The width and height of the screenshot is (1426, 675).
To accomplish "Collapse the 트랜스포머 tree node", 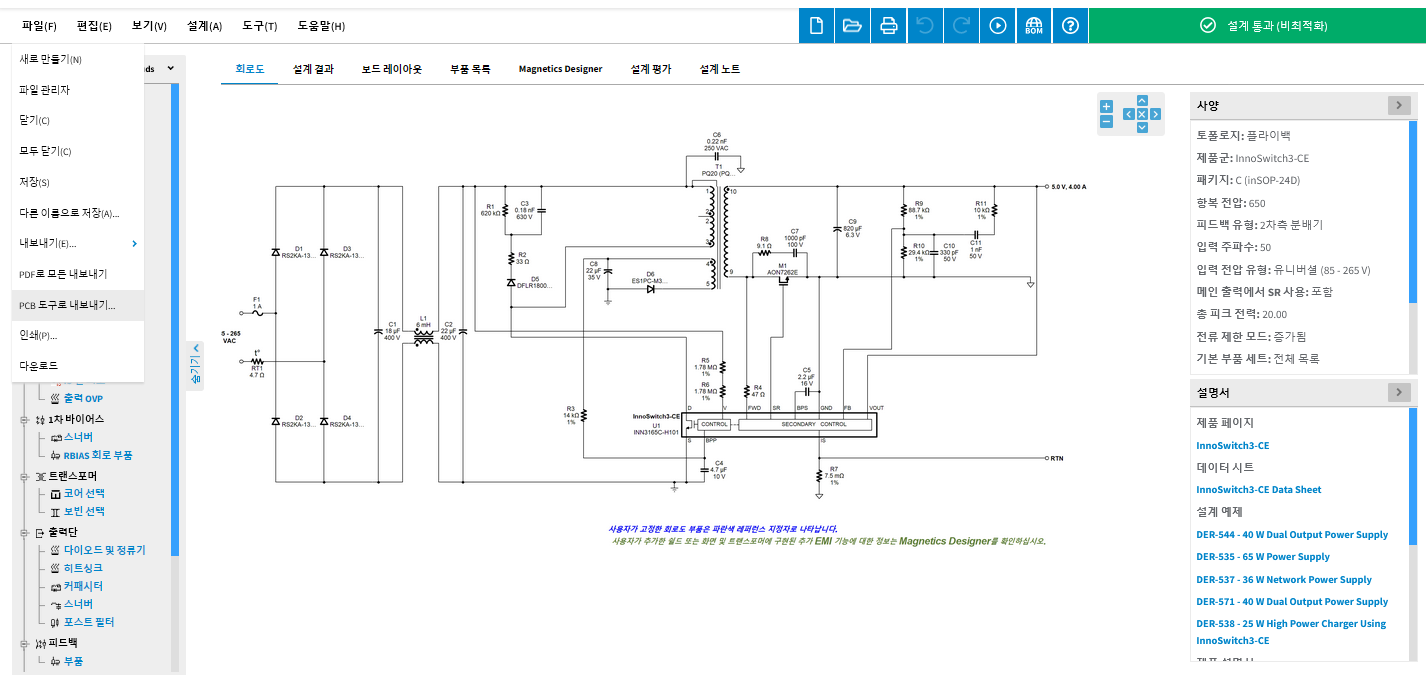I will [x=24, y=476].
